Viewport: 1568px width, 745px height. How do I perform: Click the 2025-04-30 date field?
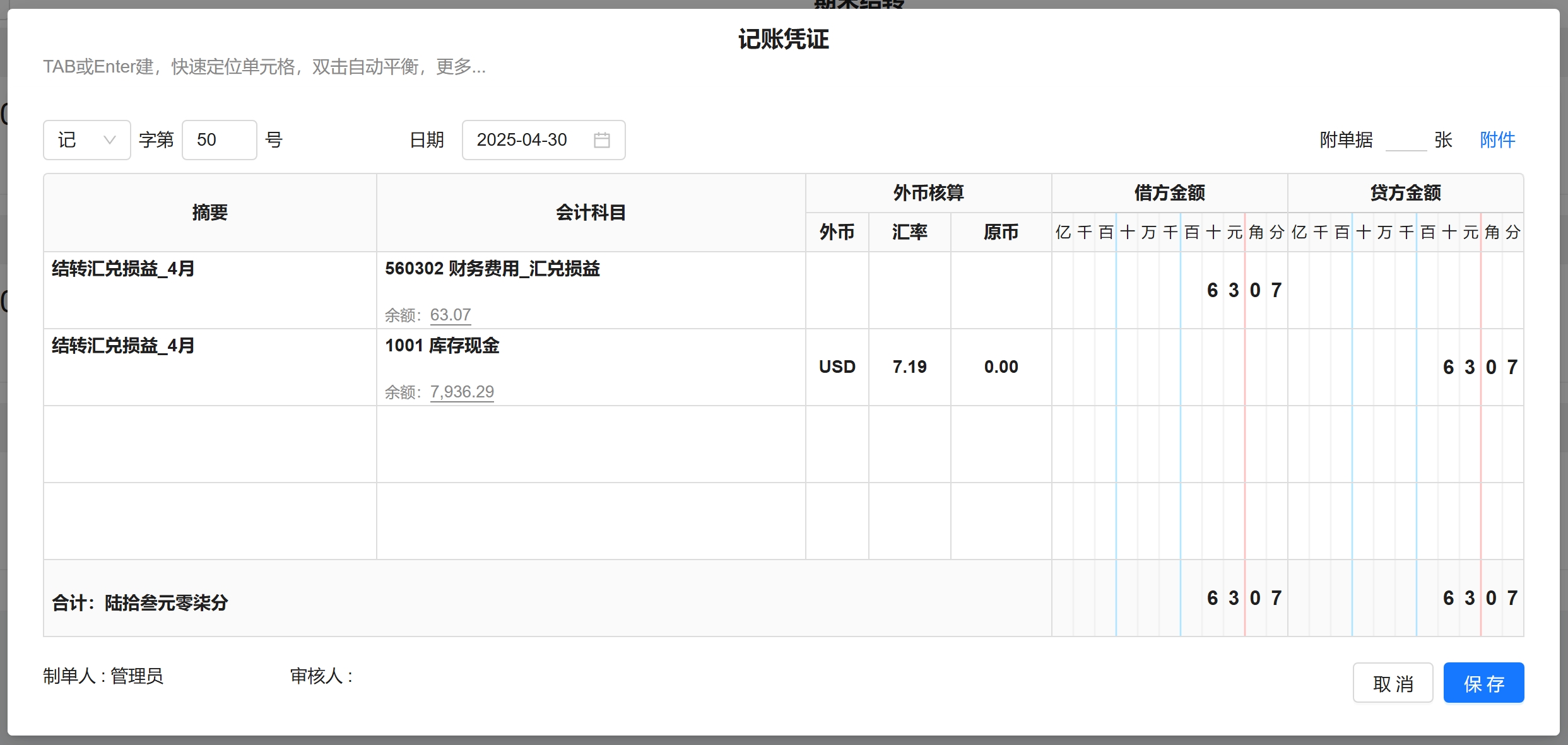522,140
